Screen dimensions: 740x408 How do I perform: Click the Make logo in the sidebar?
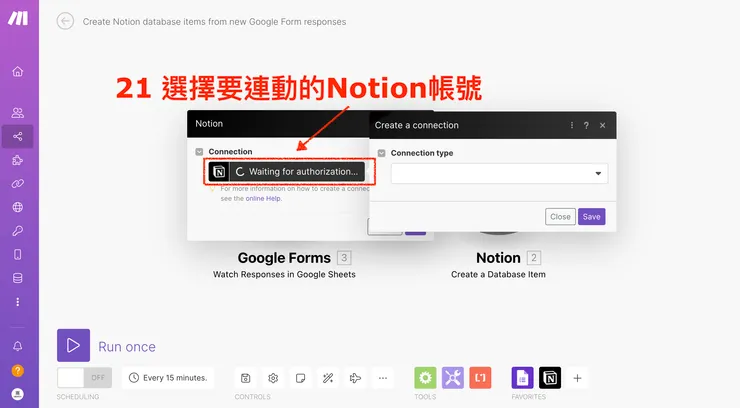coord(18,18)
